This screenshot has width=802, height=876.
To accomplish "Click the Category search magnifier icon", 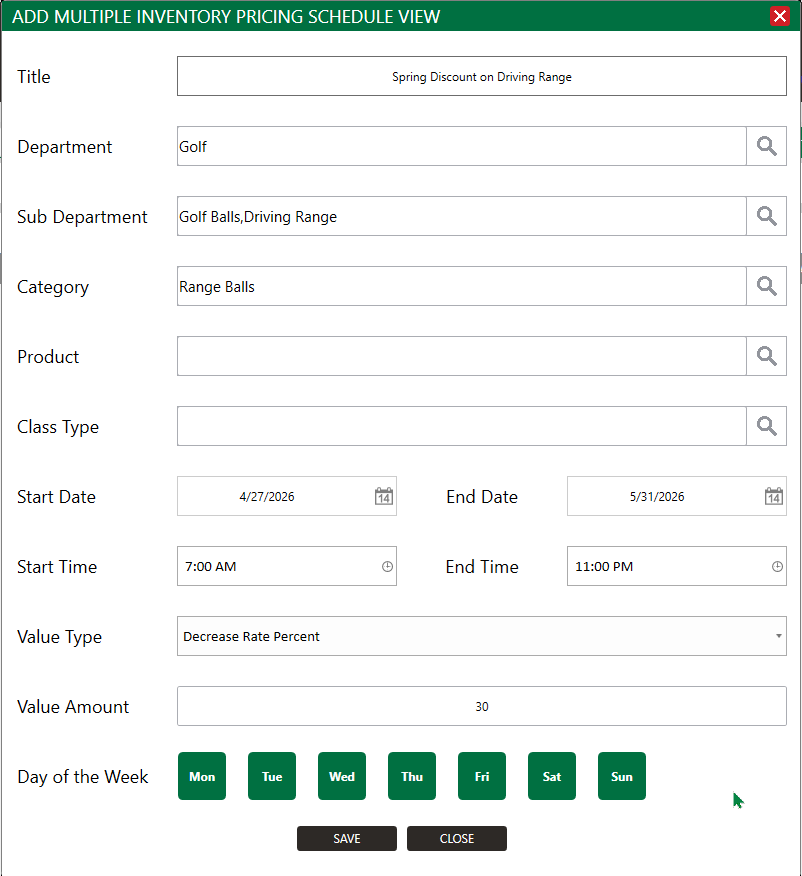I will coord(766,286).
